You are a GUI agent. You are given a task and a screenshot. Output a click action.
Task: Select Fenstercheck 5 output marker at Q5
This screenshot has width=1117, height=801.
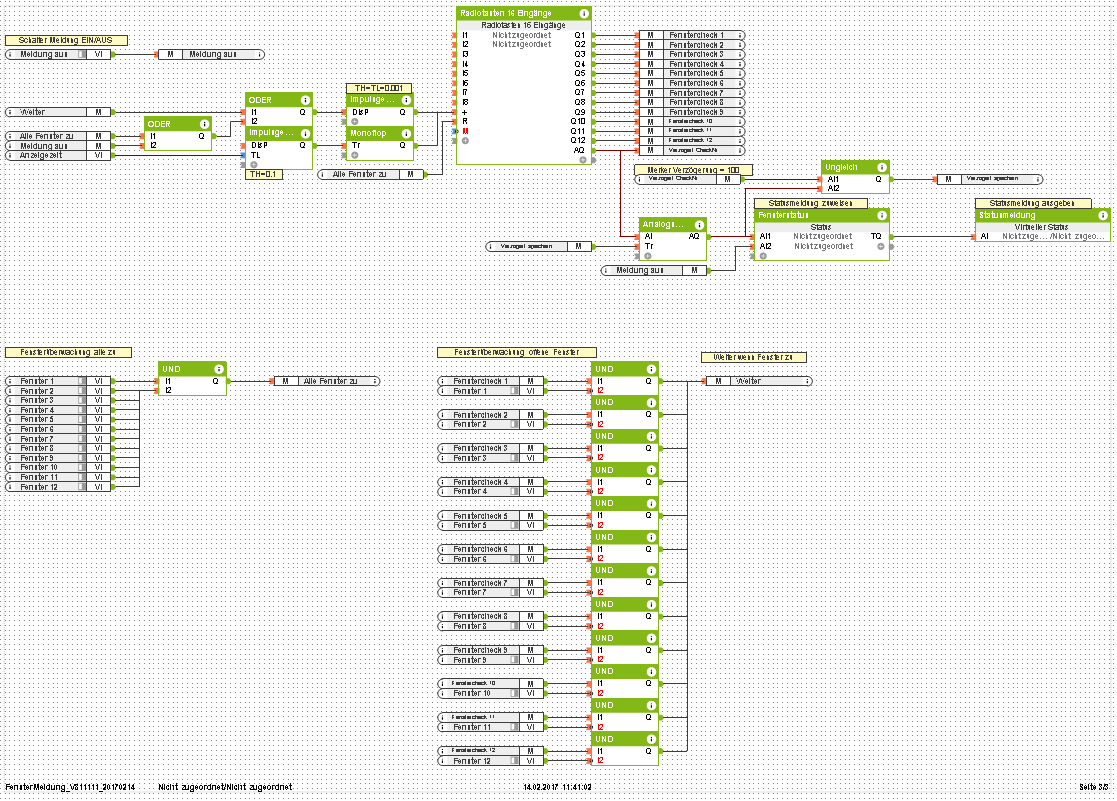click(x=691, y=73)
